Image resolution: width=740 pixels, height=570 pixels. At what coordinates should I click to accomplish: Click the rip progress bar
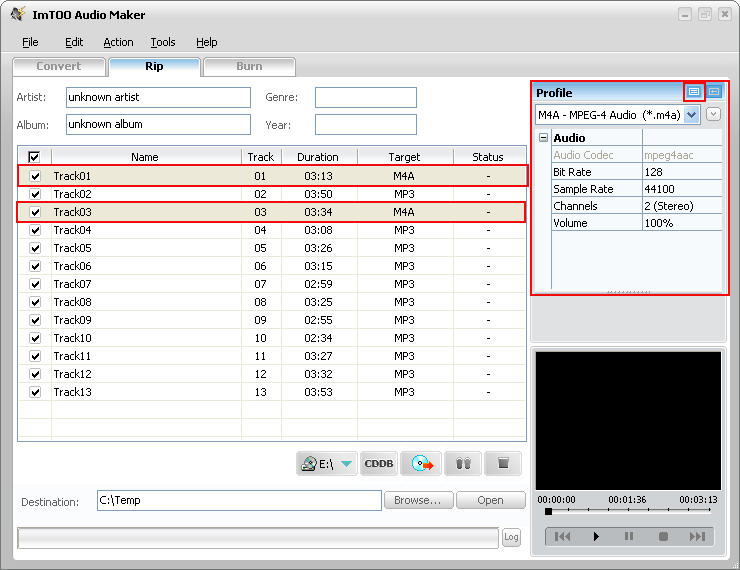click(x=258, y=538)
